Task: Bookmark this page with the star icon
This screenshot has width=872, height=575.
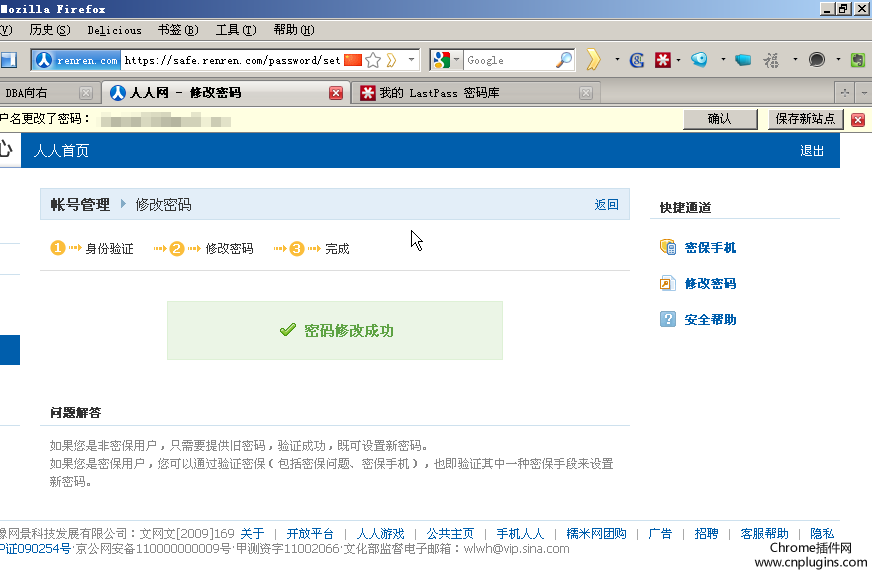Action: pos(373,60)
